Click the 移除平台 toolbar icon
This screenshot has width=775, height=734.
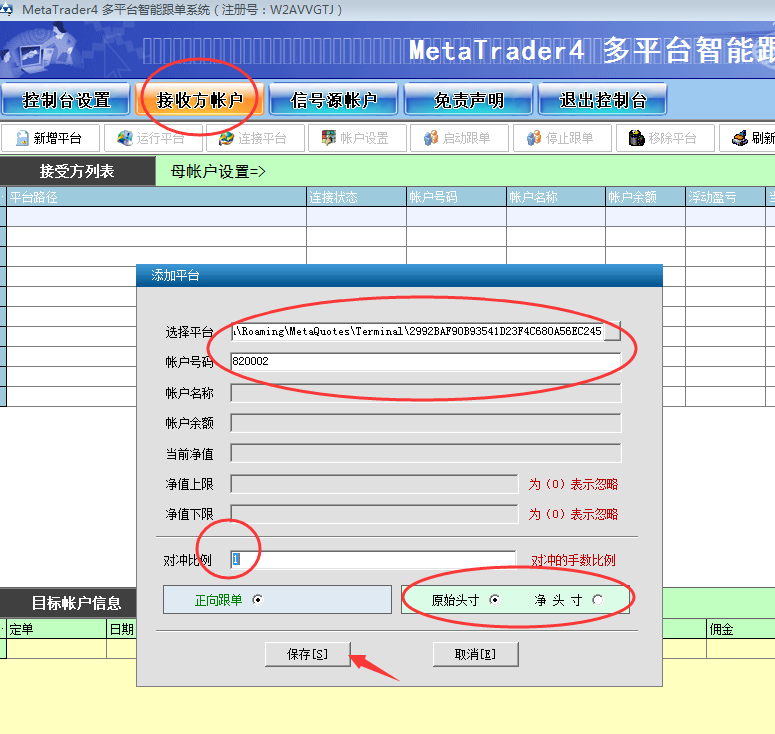pos(637,138)
